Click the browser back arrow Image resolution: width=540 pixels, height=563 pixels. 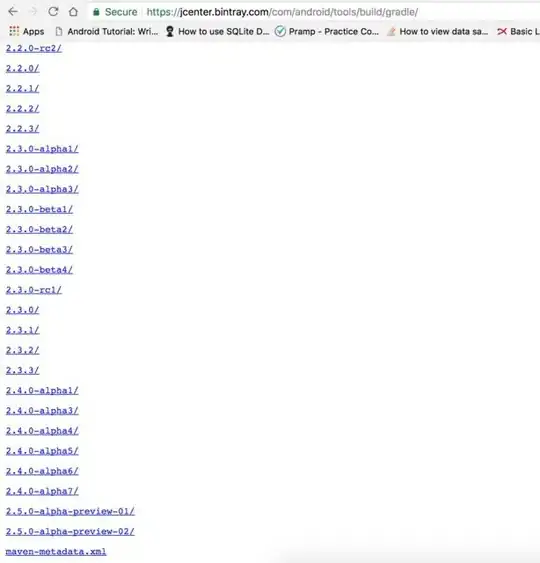coord(13,12)
